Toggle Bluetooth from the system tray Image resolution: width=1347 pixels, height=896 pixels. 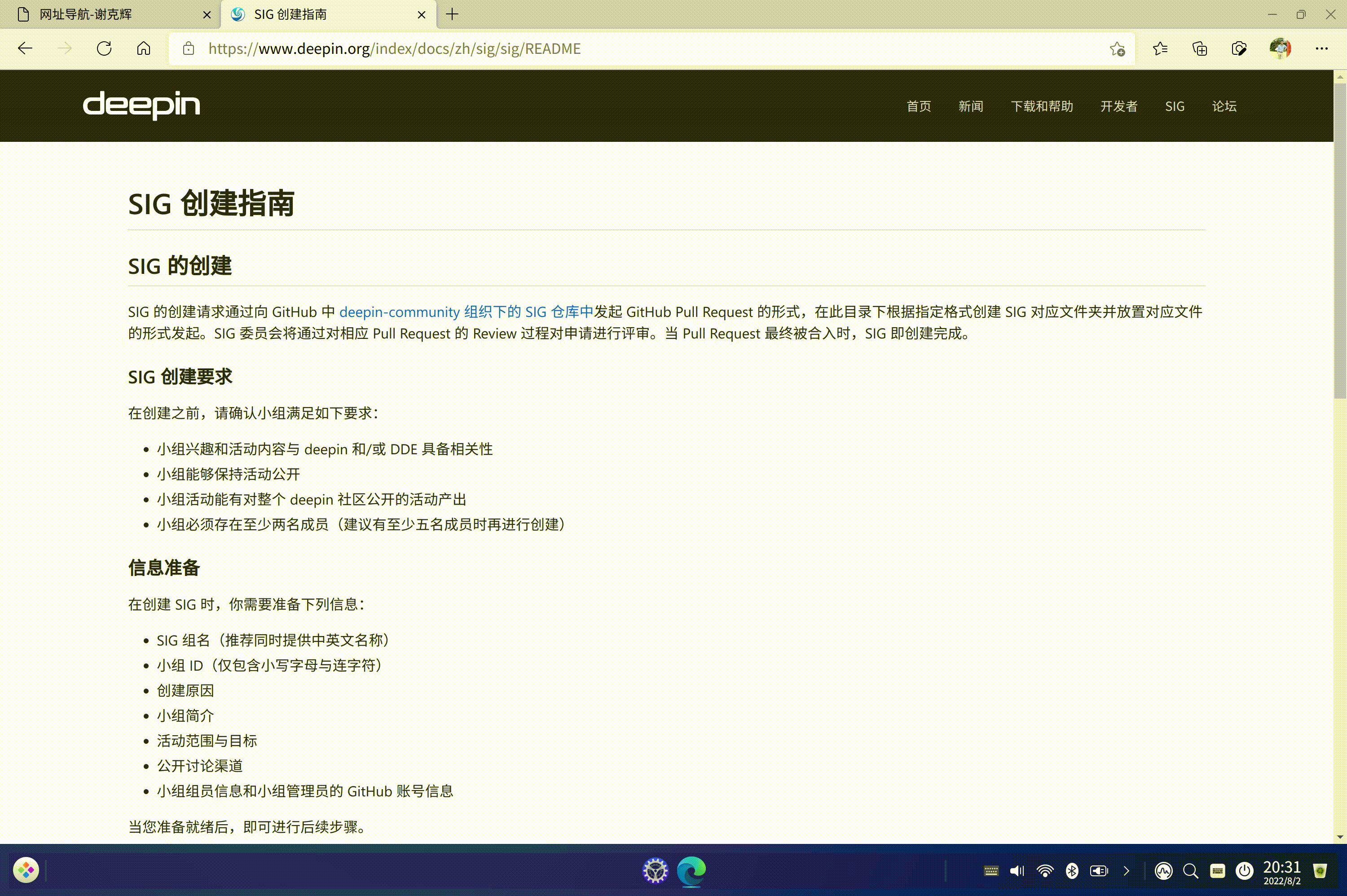coord(1073,870)
